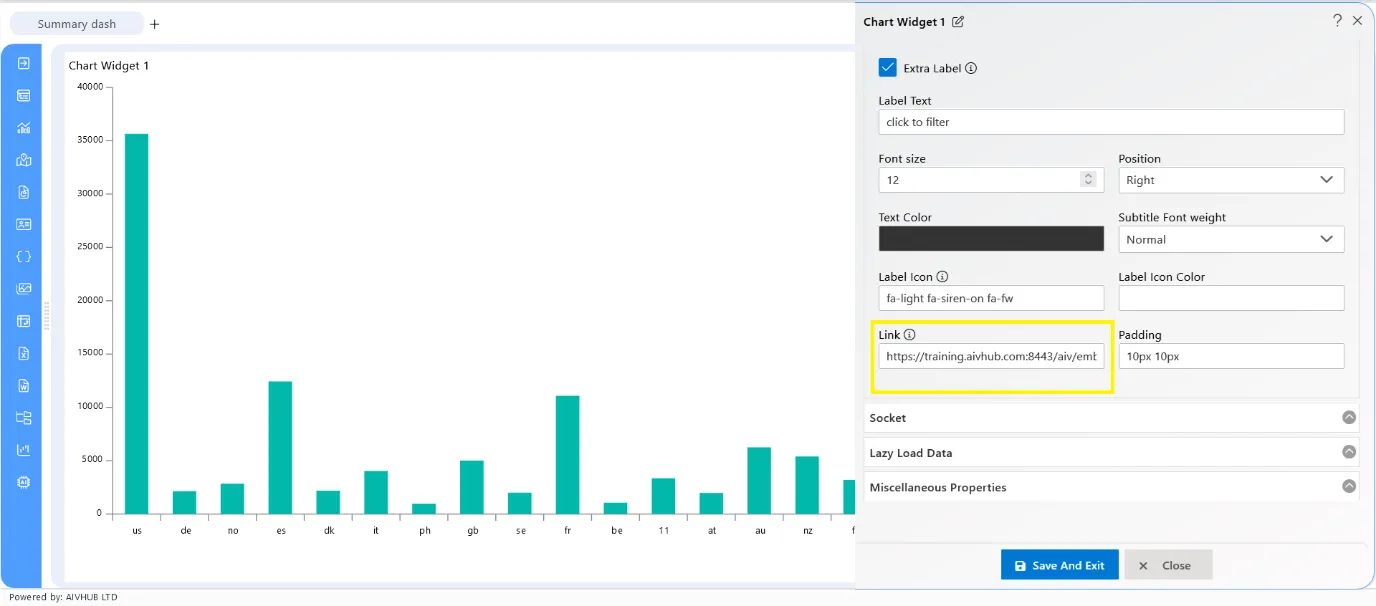Click the map widget icon in sidebar
Viewport: 1376px width, 606px height.
point(23,160)
